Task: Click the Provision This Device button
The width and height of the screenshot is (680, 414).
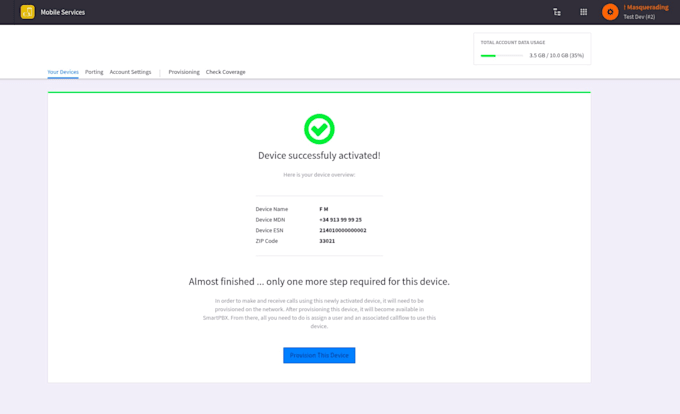Action: click(319, 355)
